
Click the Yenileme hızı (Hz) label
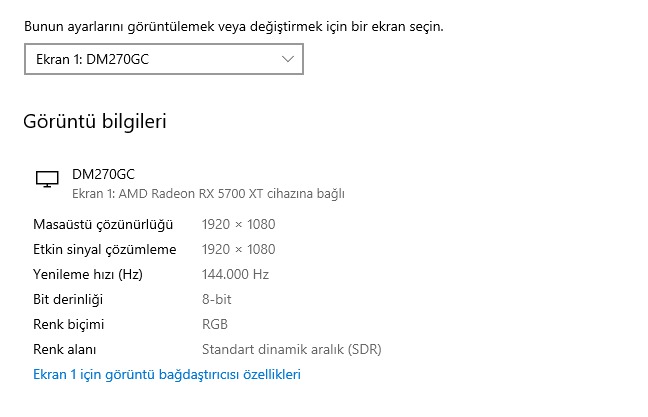[87, 274]
